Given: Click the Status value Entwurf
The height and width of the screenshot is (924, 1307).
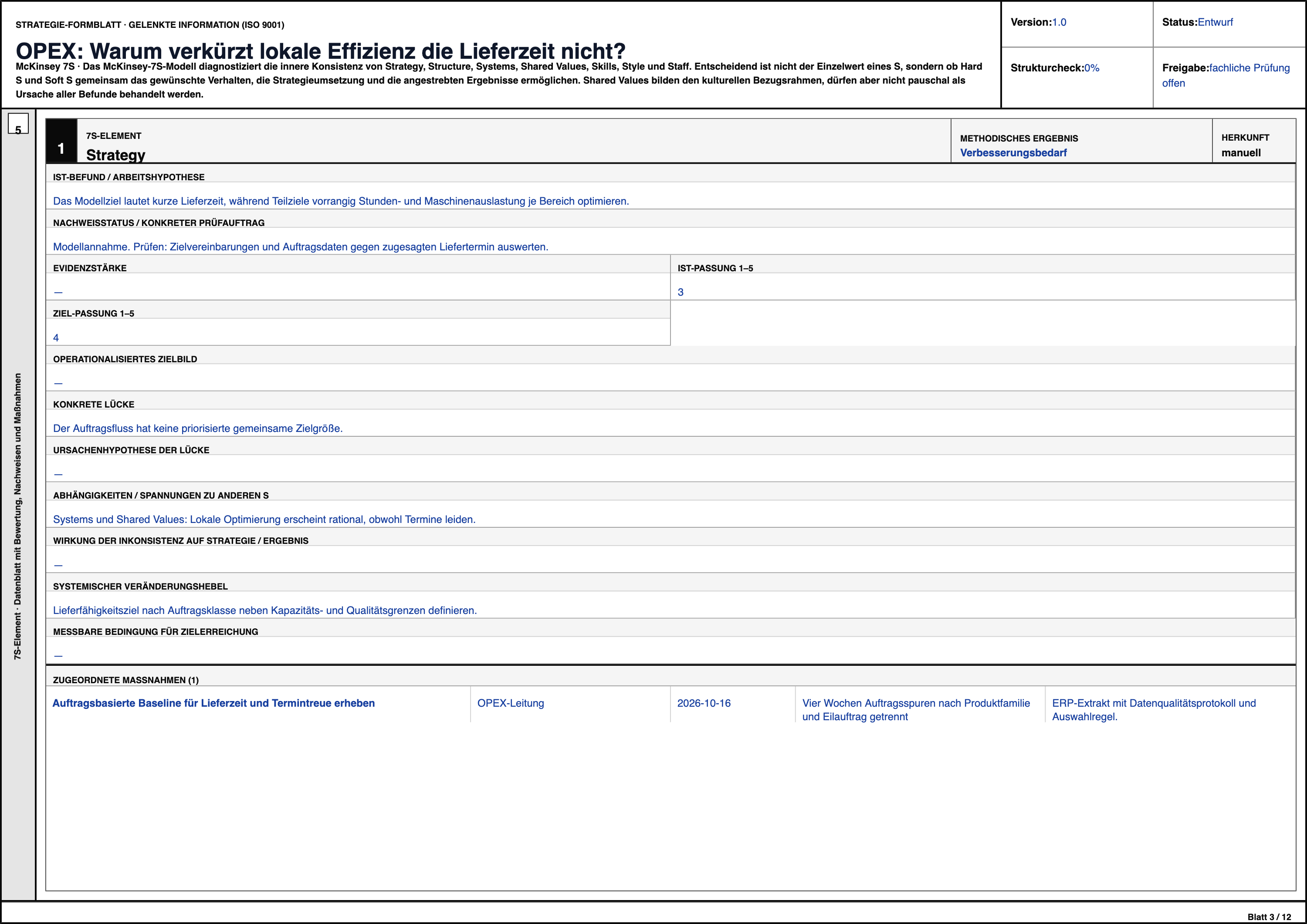Looking at the screenshot, I should pyautogui.click(x=1215, y=22).
